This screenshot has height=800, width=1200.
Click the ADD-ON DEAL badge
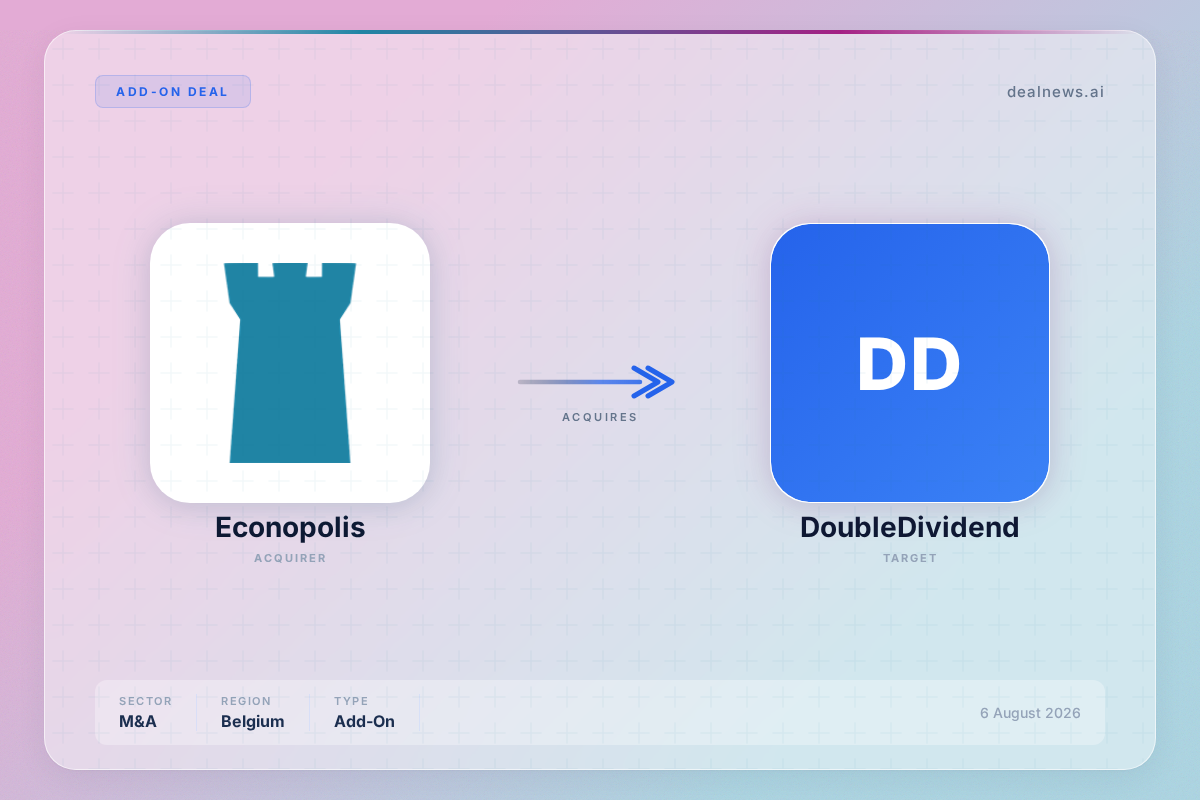[x=173, y=91]
